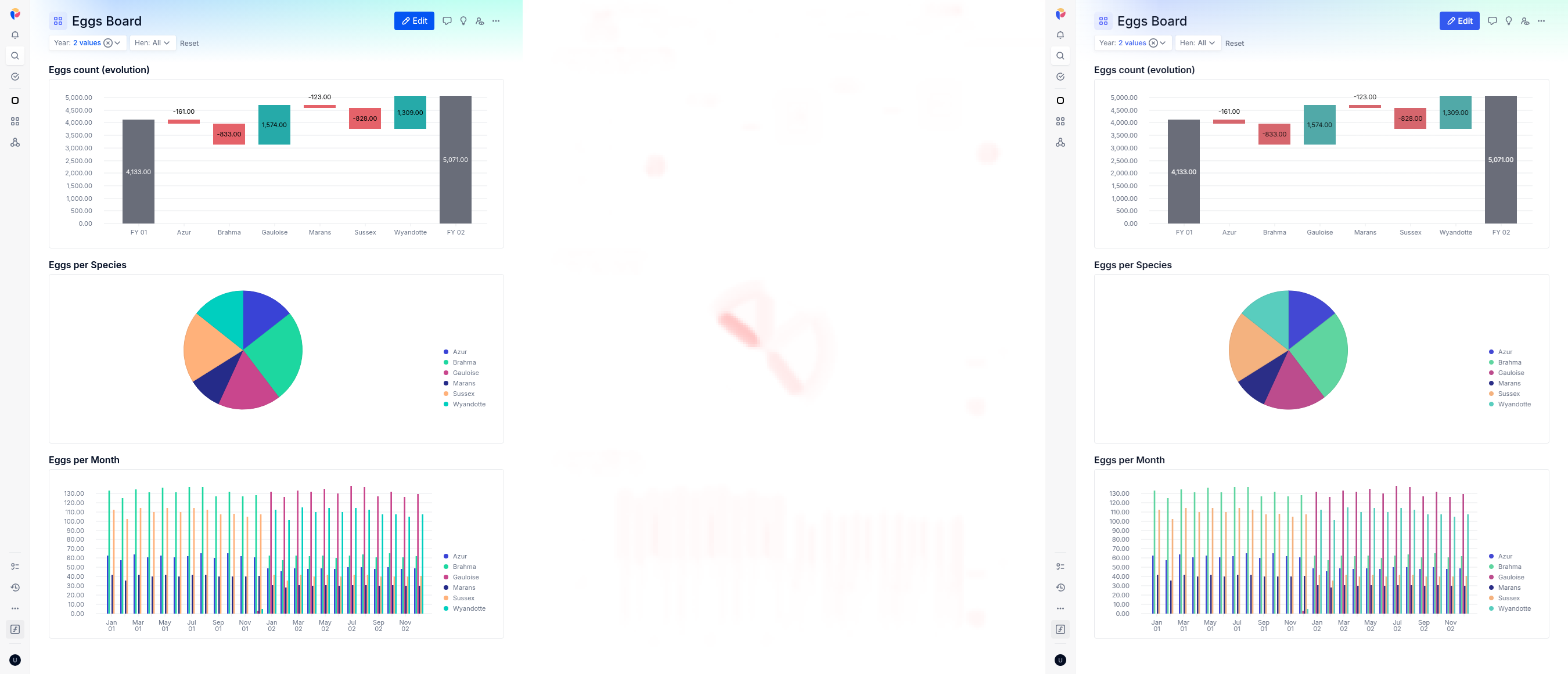
Task: Click 'Eggs count (evolution)' heading in left board
Action: [x=99, y=69]
